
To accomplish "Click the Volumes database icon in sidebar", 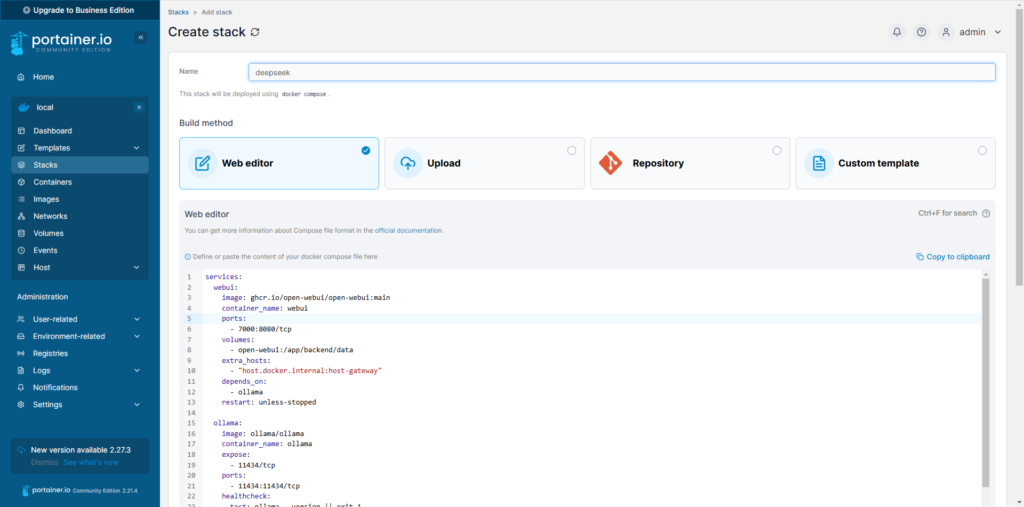I will [22, 233].
